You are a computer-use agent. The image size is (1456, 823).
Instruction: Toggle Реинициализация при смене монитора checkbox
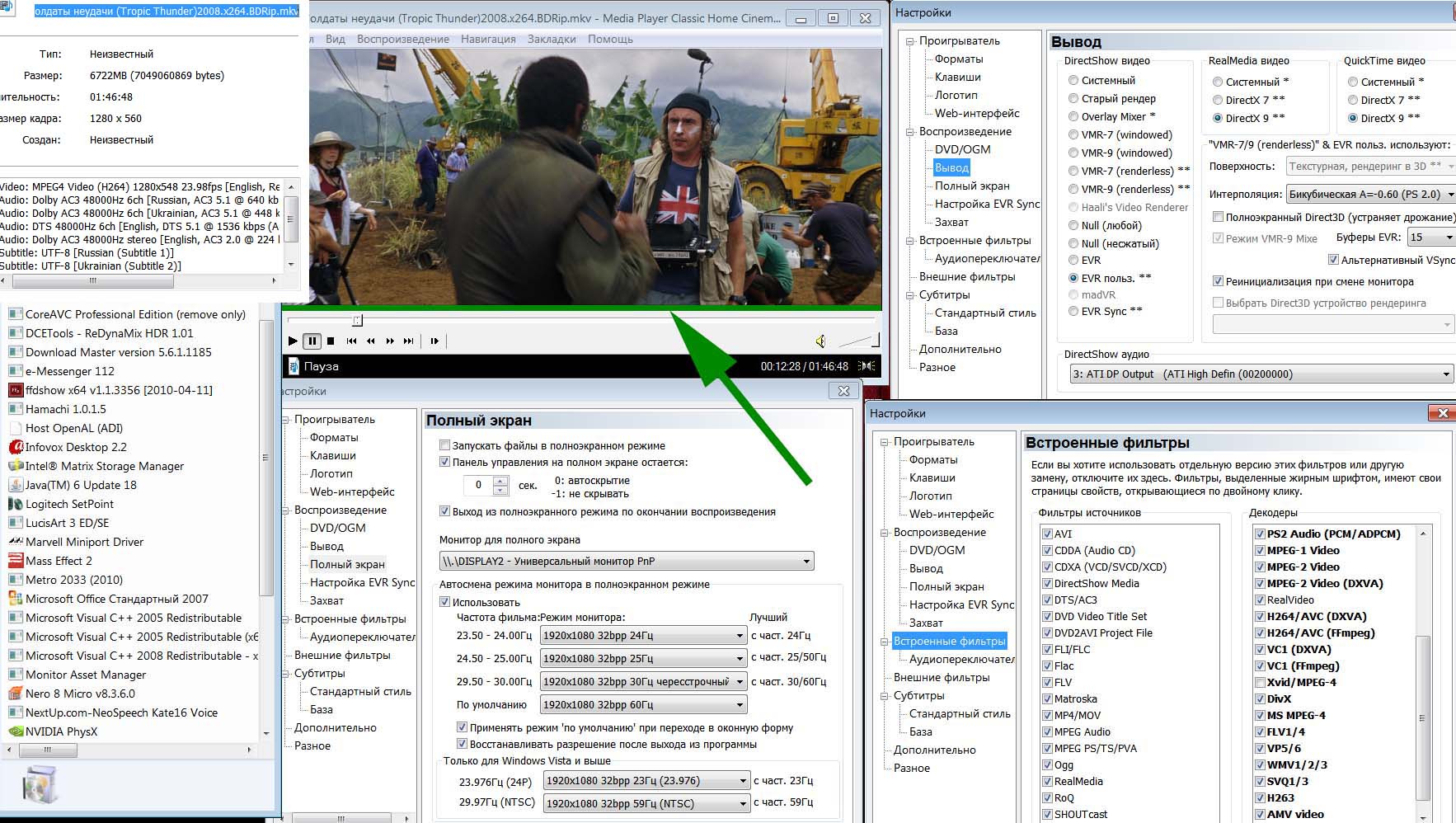(1218, 281)
